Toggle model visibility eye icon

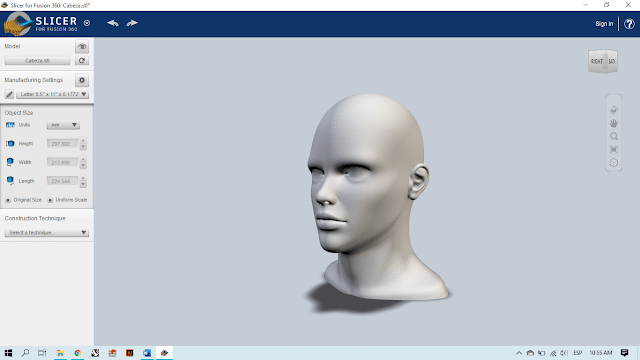pyautogui.click(x=82, y=47)
